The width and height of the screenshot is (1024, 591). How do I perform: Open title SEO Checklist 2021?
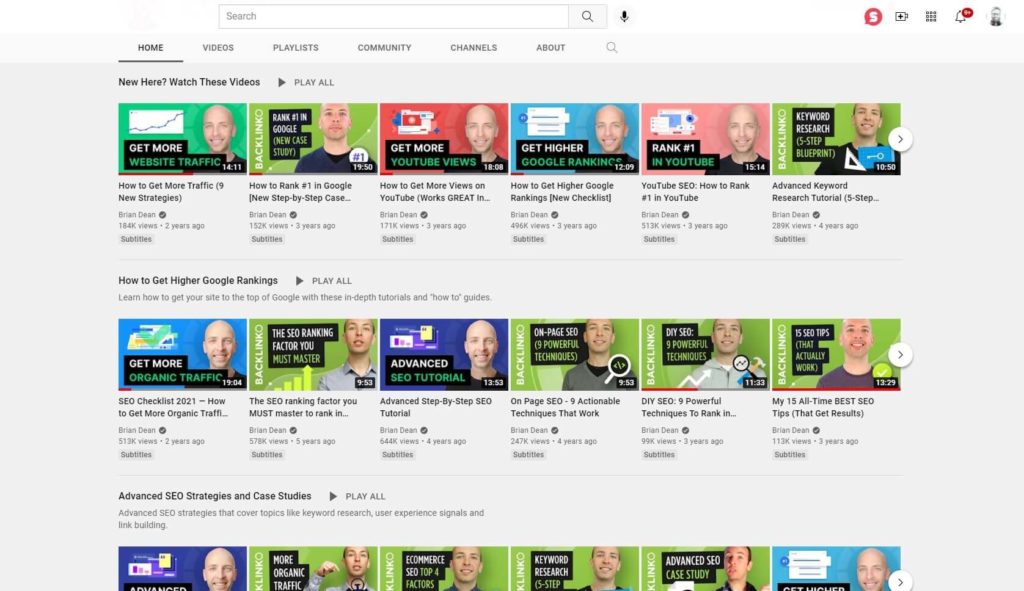click(x=173, y=407)
